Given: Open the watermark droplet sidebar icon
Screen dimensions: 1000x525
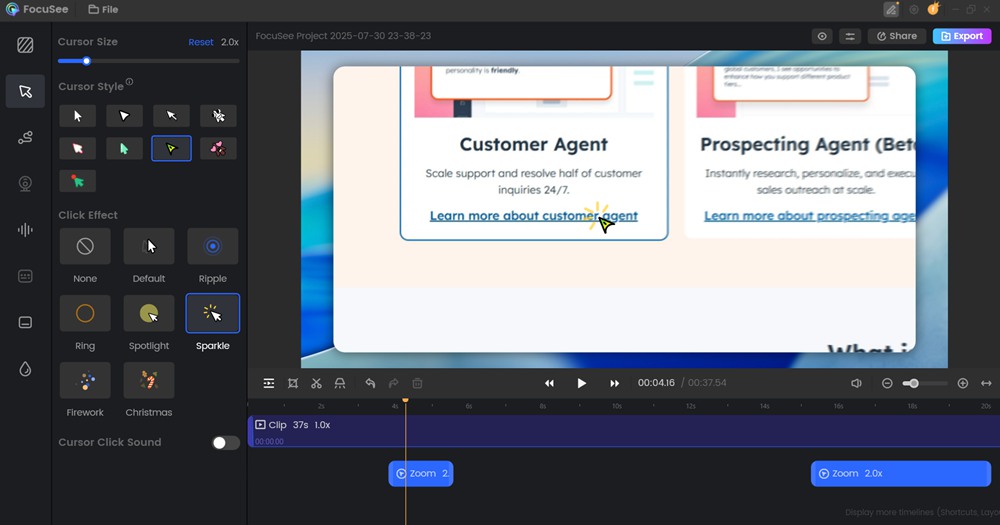Looking at the screenshot, I should (25, 369).
